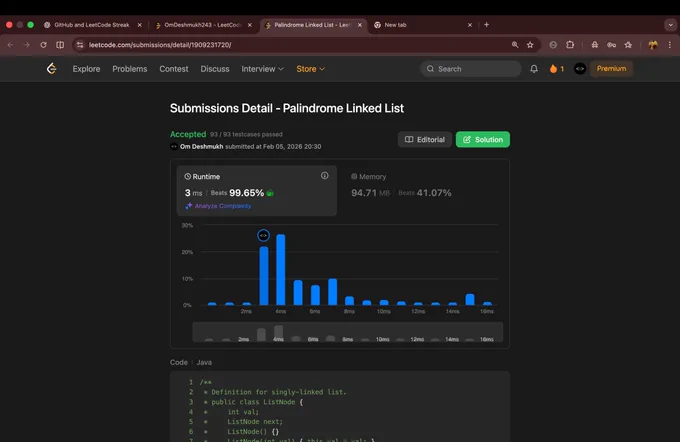Open the Editorial button
Viewport: 680px width, 442px height.
pos(425,140)
